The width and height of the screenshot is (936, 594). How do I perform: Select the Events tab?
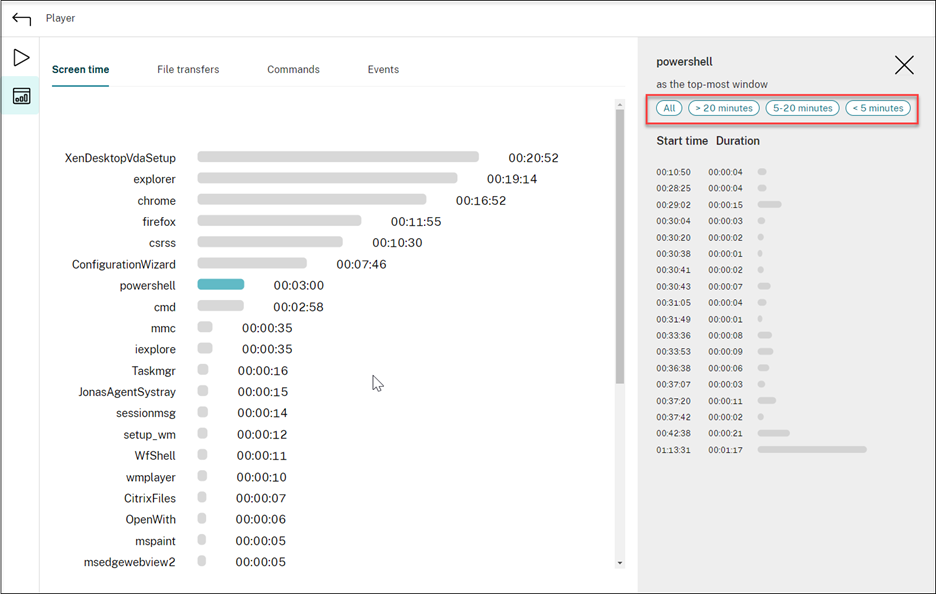tap(383, 70)
